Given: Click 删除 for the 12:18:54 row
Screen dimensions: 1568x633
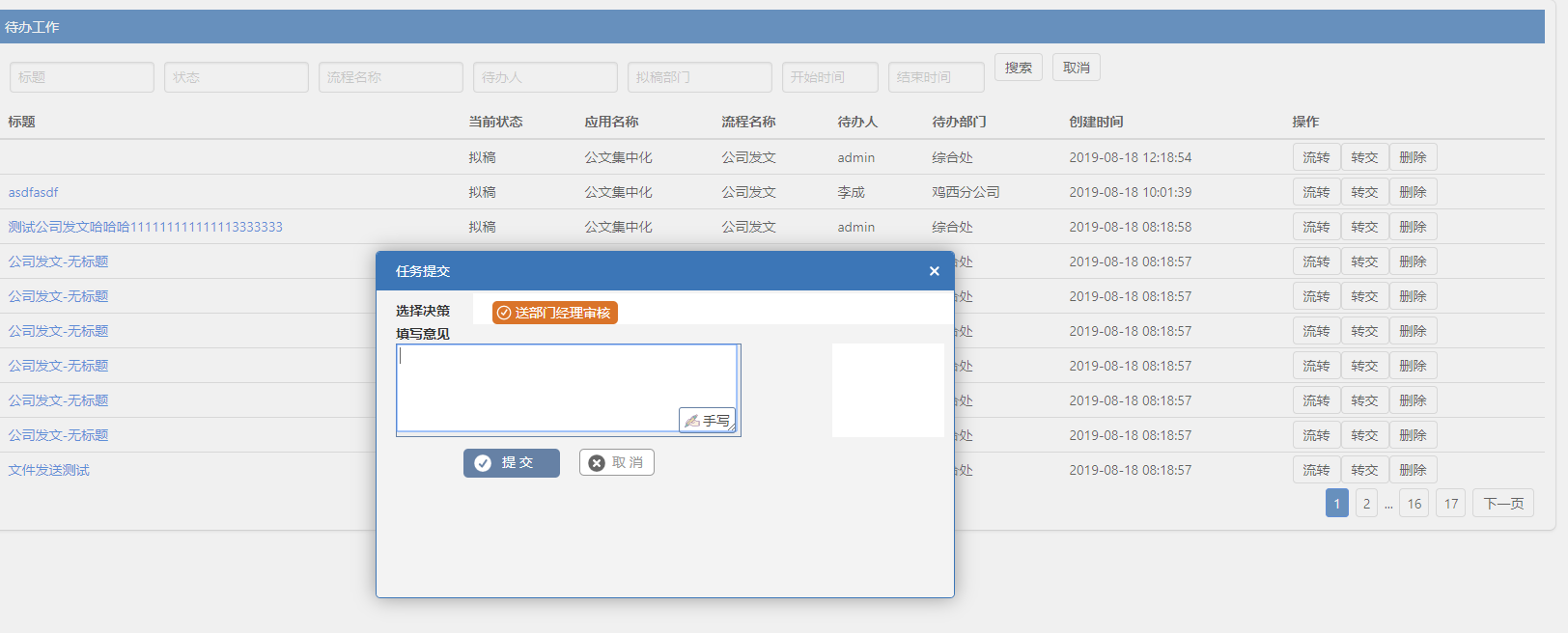Looking at the screenshot, I should (x=1413, y=157).
